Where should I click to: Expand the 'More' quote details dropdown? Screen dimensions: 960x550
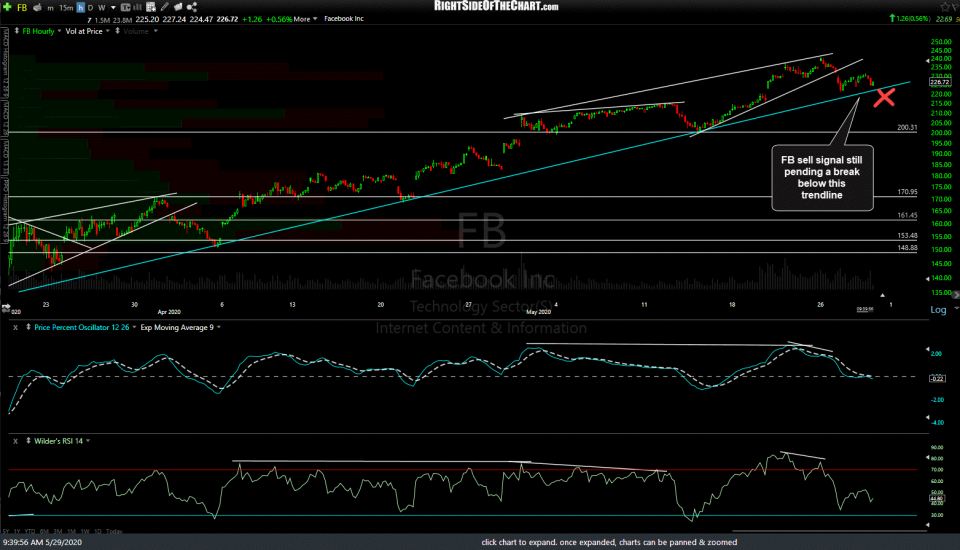(305, 19)
